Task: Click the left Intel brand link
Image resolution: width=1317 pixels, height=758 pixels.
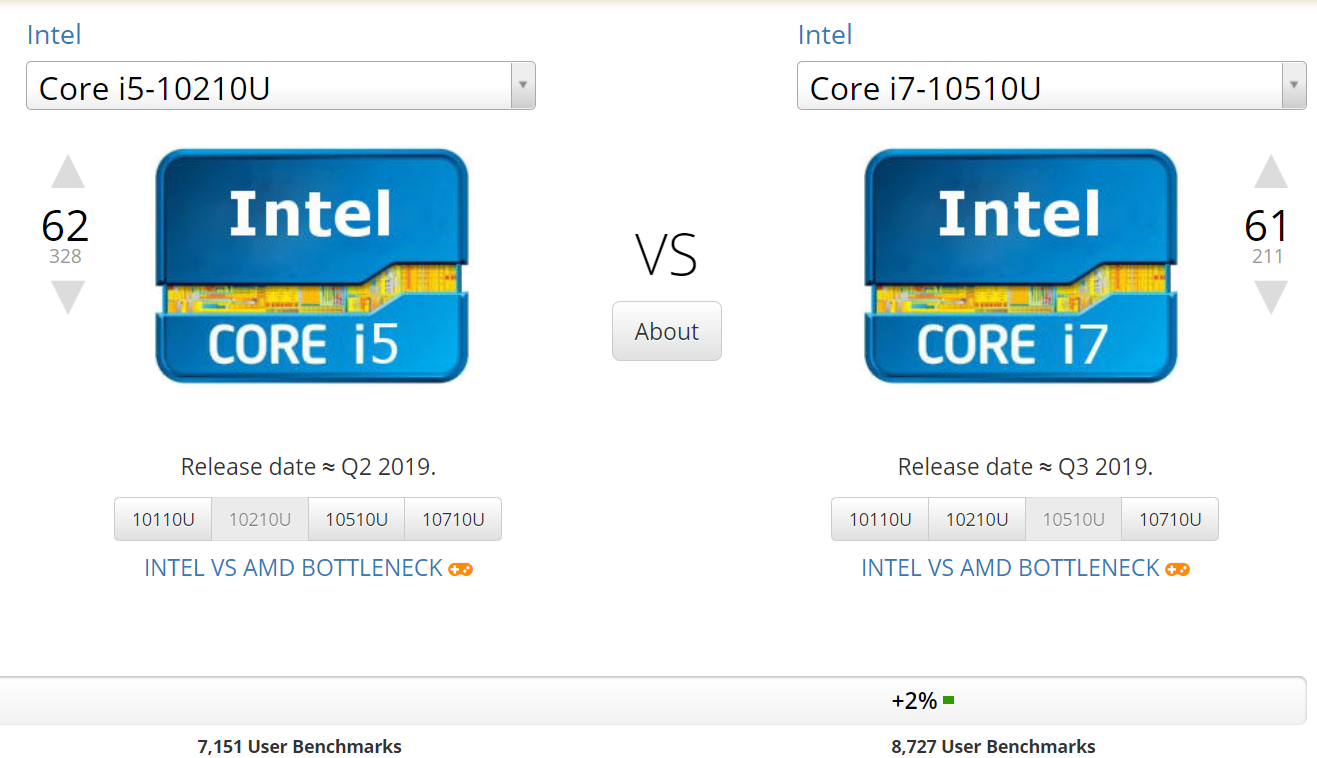Action: point(54,35)
